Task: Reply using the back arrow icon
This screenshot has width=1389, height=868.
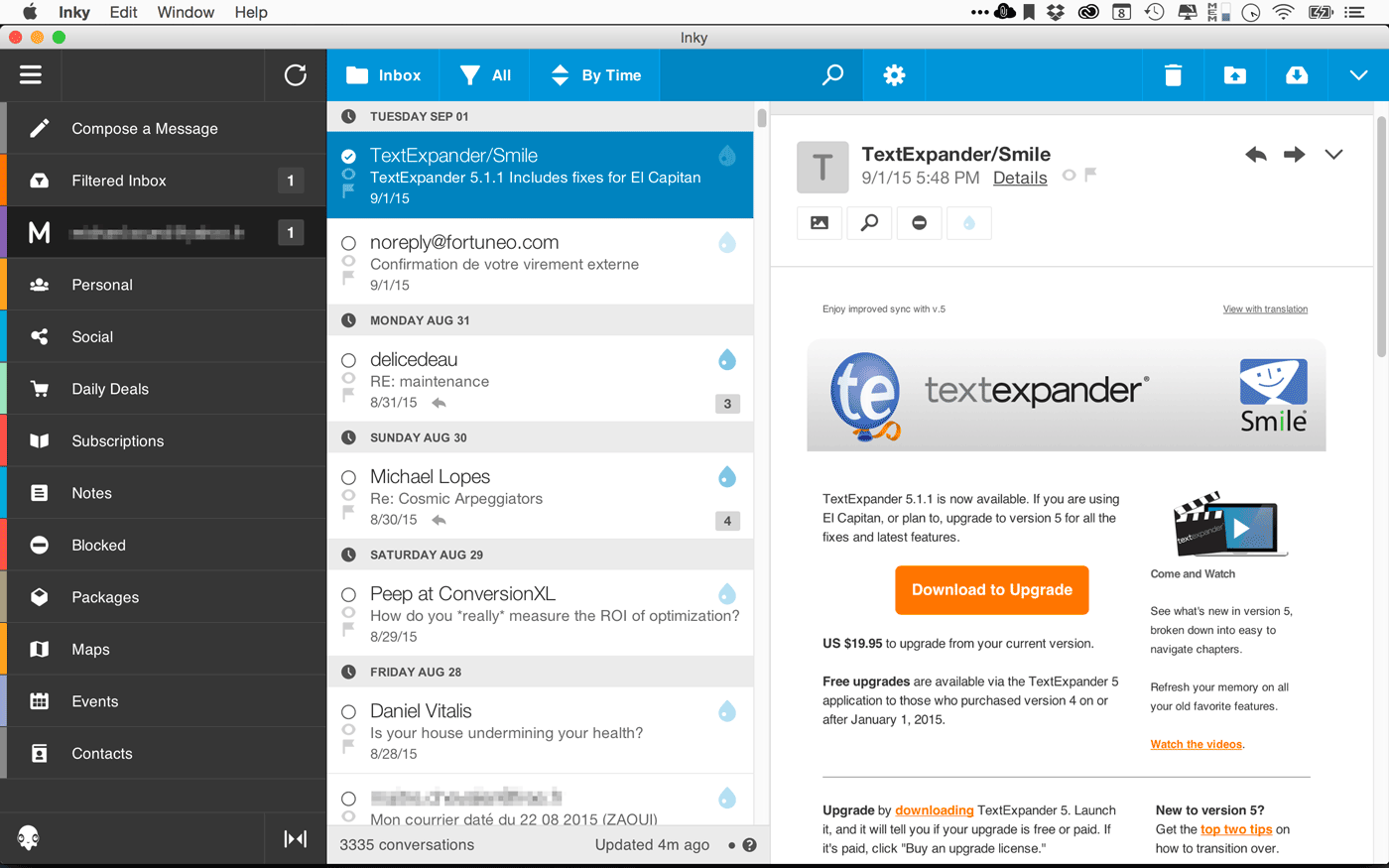Action: point(1256,155)
